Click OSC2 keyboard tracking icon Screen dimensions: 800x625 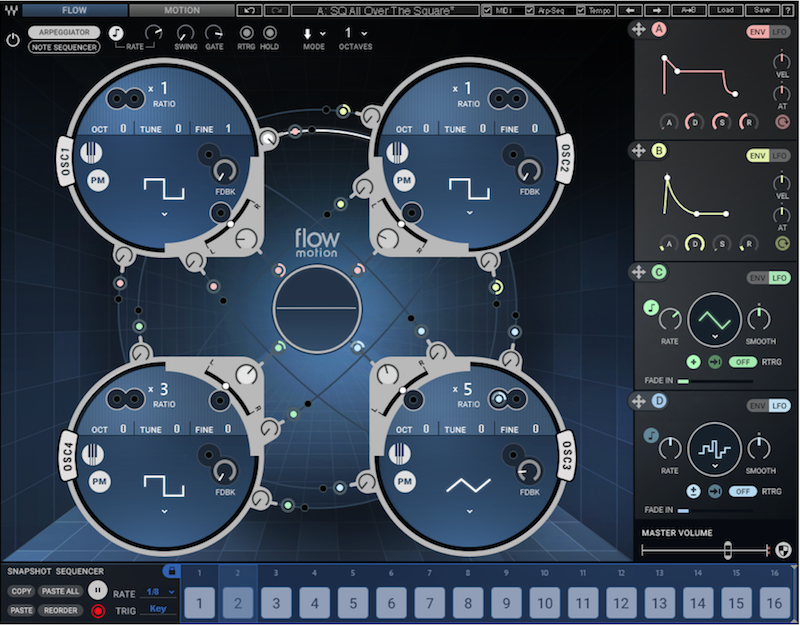(x=397, y=153)
